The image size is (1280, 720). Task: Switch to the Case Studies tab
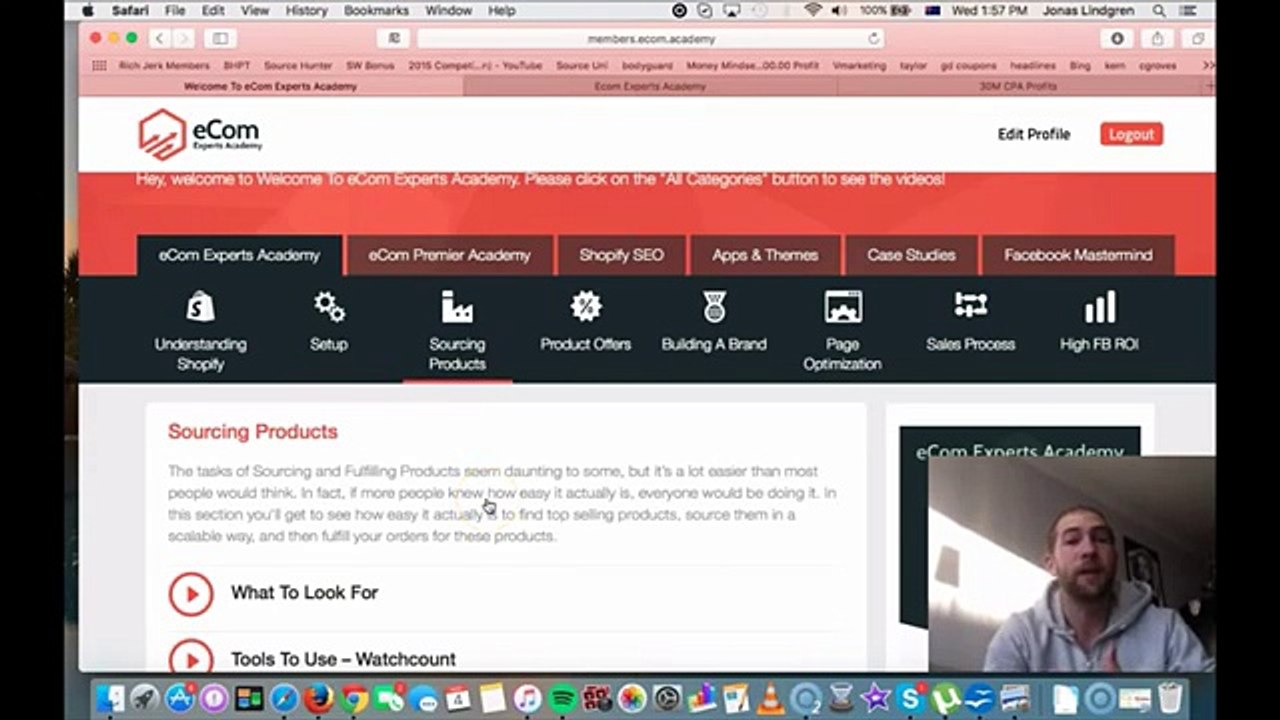pos(911,255)
